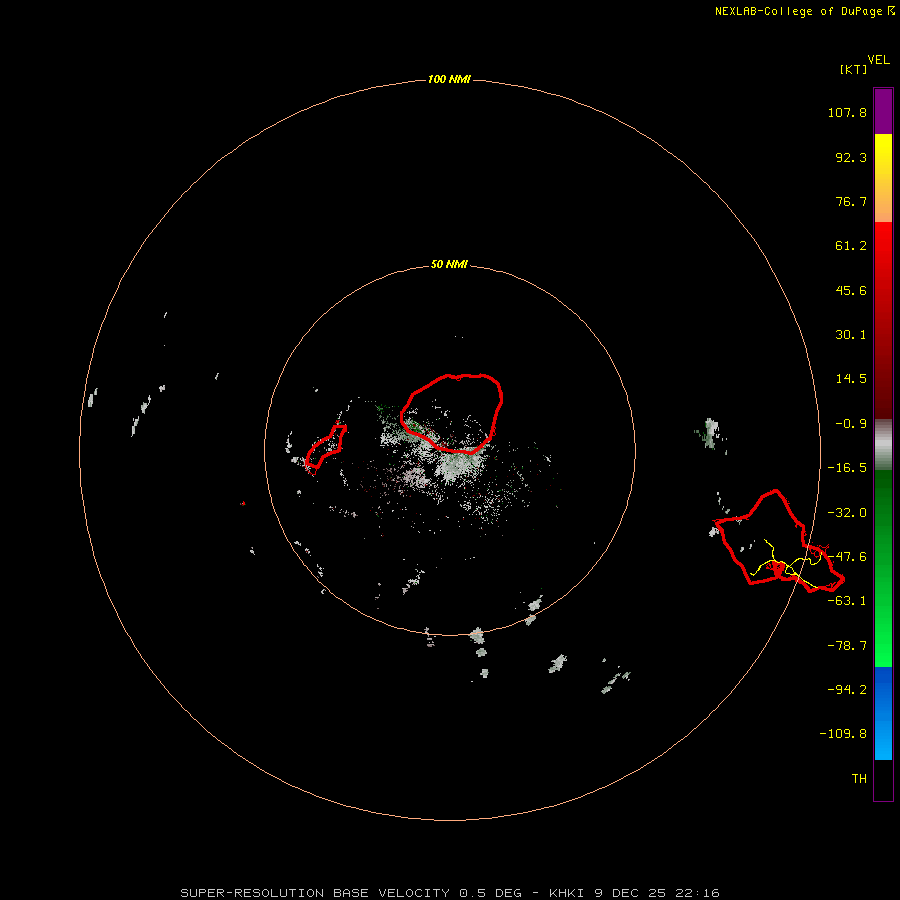This screenshot has width=900, height=900.
Task: Click the small island outline west of center
Action: pyautogui.click(x=325, y=448)
